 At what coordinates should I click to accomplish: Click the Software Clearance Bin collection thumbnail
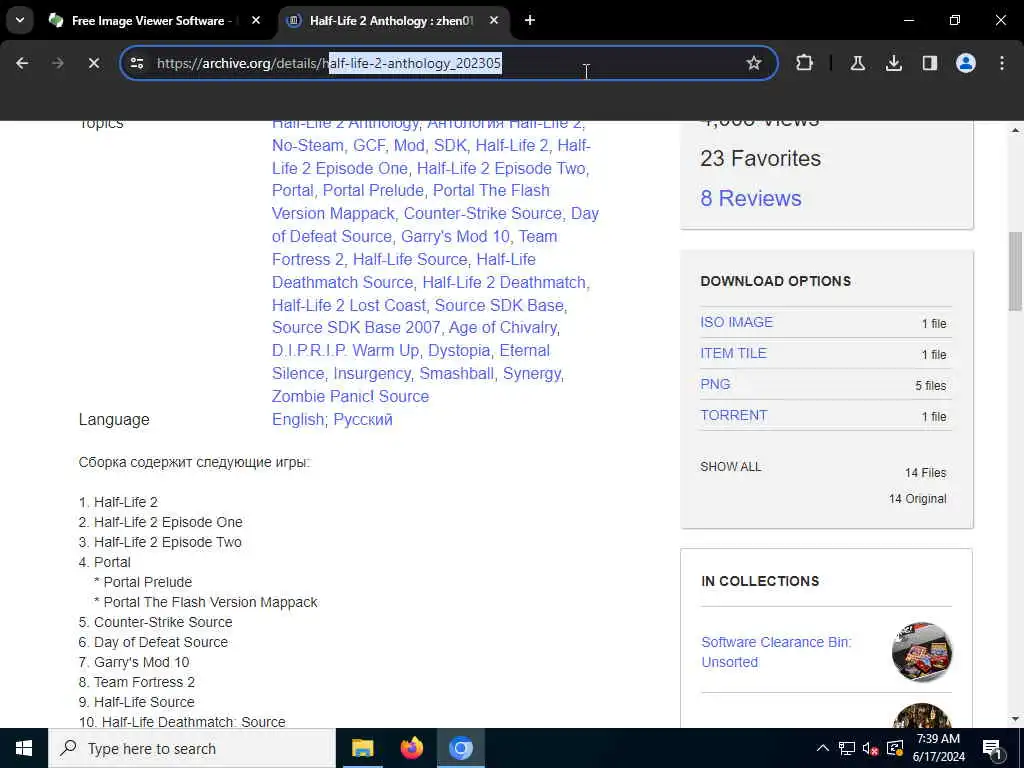[x=921, y=652]
